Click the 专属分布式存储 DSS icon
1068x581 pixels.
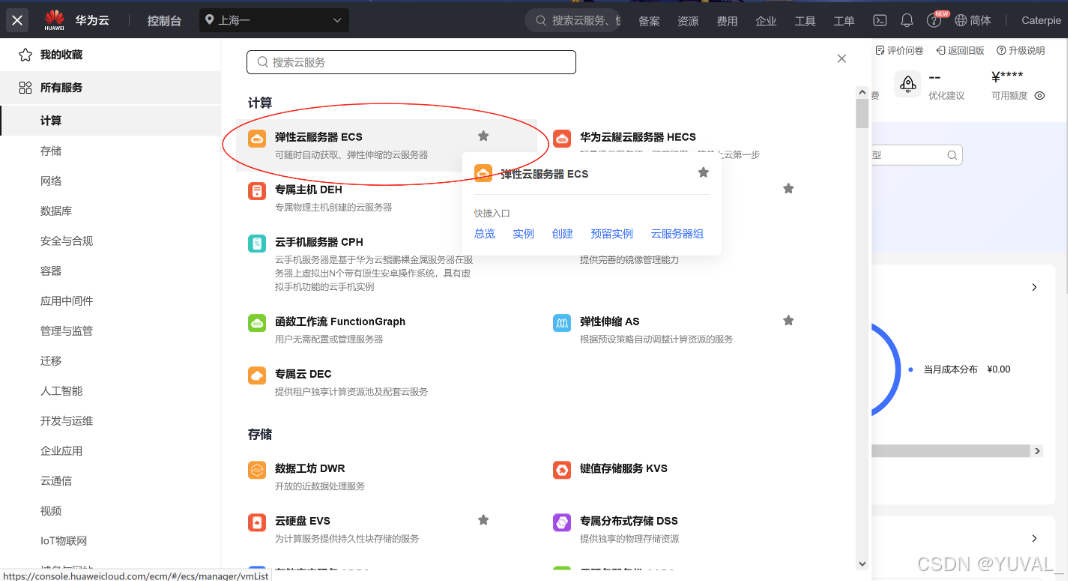(x=562, y=522)
